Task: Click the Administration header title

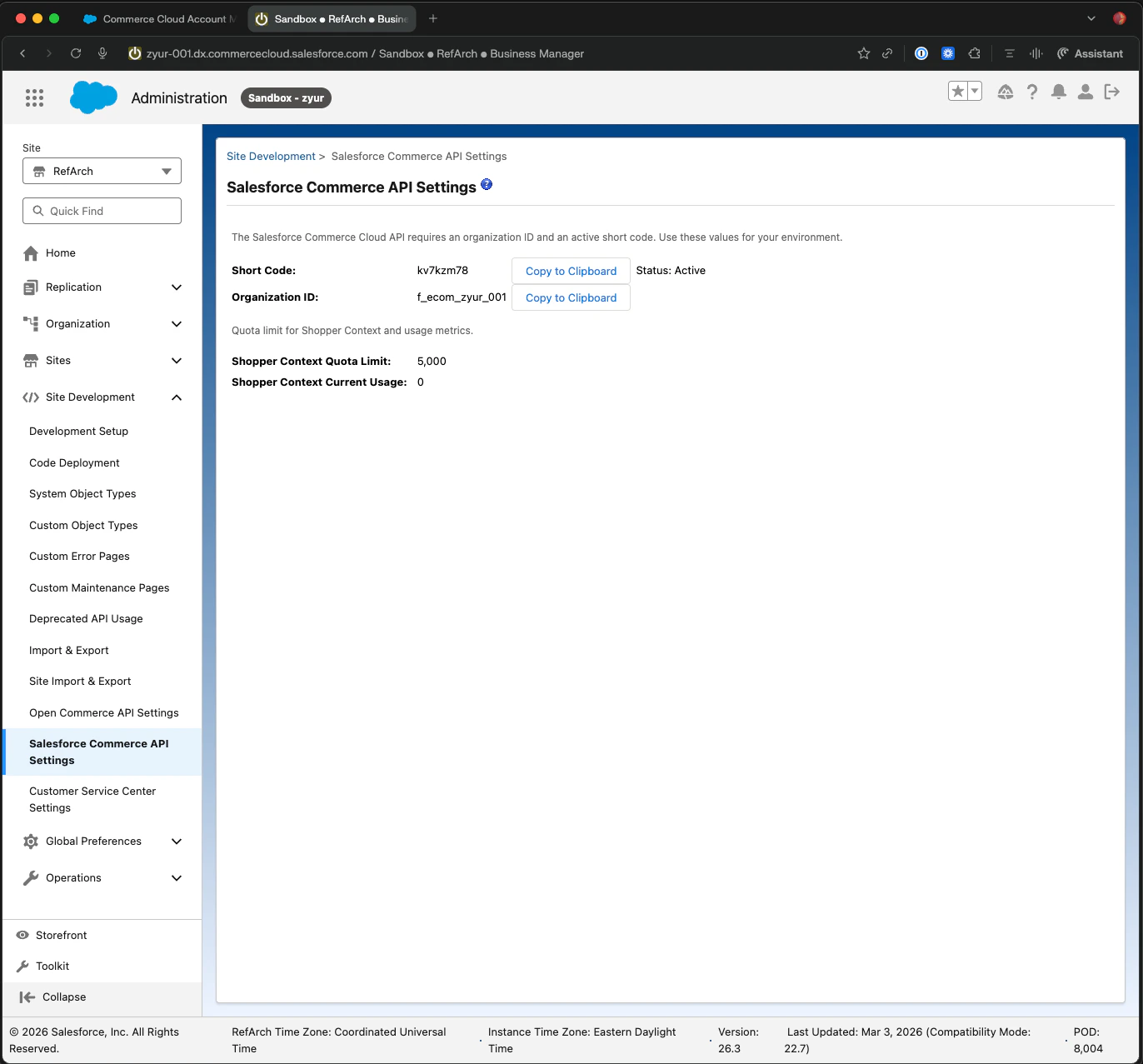Action: coord(179,98)
